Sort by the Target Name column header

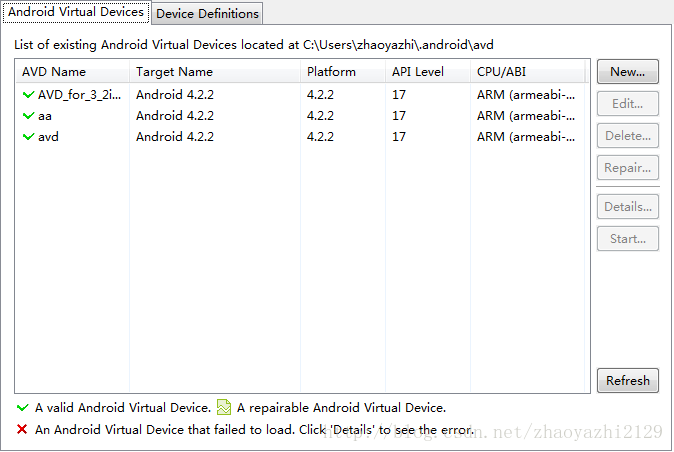click(214, 71)
